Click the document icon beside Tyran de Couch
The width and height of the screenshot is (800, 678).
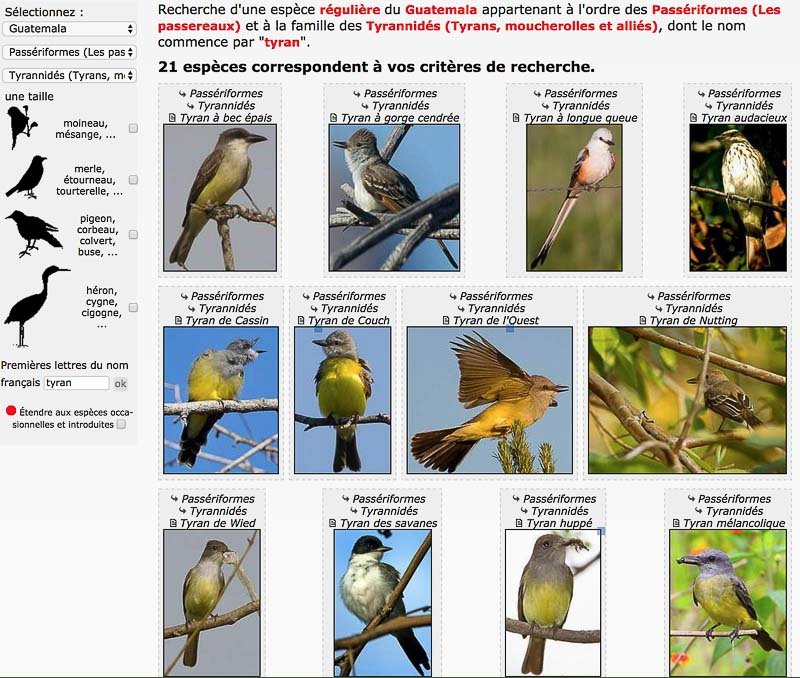click(301, 320)
